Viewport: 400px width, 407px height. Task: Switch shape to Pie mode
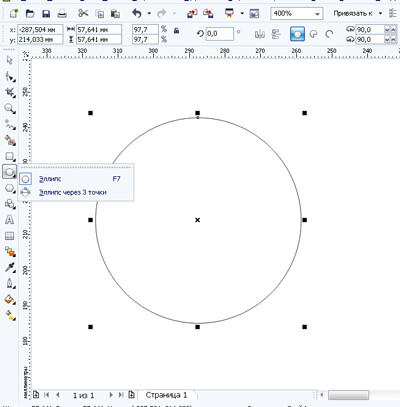(313, 34)
